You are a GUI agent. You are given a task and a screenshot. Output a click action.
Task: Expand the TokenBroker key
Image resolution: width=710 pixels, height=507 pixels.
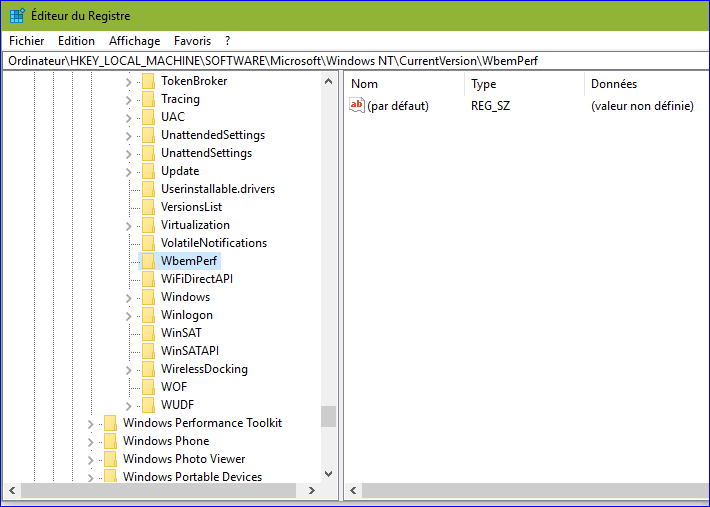129,82
